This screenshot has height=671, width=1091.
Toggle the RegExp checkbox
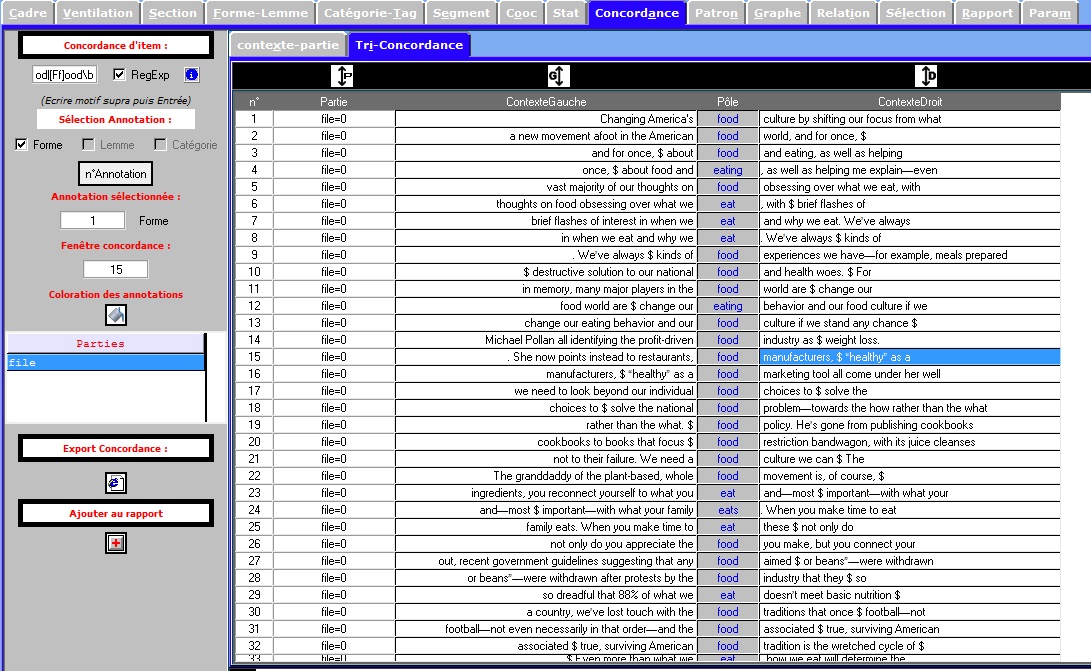pos(119,74)
